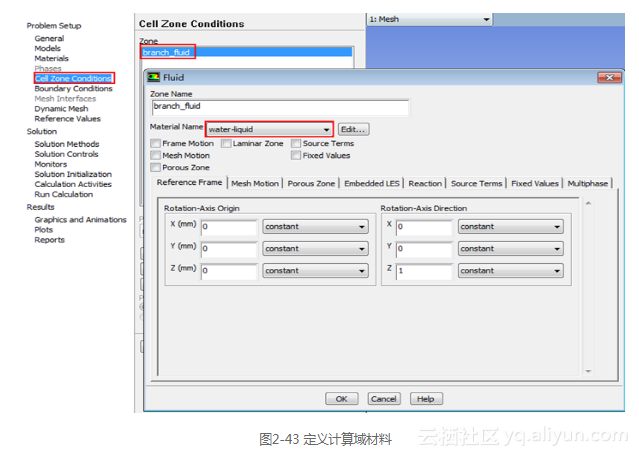Click the Zone Name input field
The height and width of the screenshot is (457, 639).
[x=279, y=109]
